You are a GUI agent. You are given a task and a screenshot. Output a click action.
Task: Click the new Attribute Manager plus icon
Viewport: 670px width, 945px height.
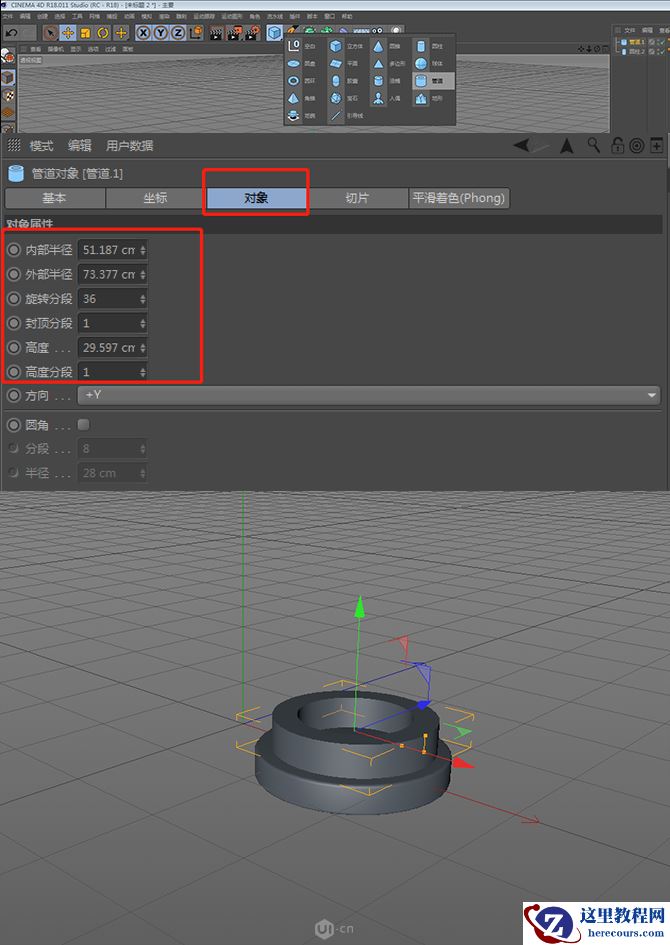657,145
